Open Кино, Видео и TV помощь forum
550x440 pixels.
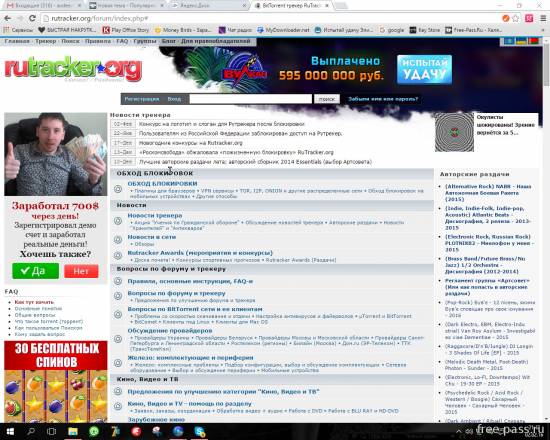click(x=189, y=404)
